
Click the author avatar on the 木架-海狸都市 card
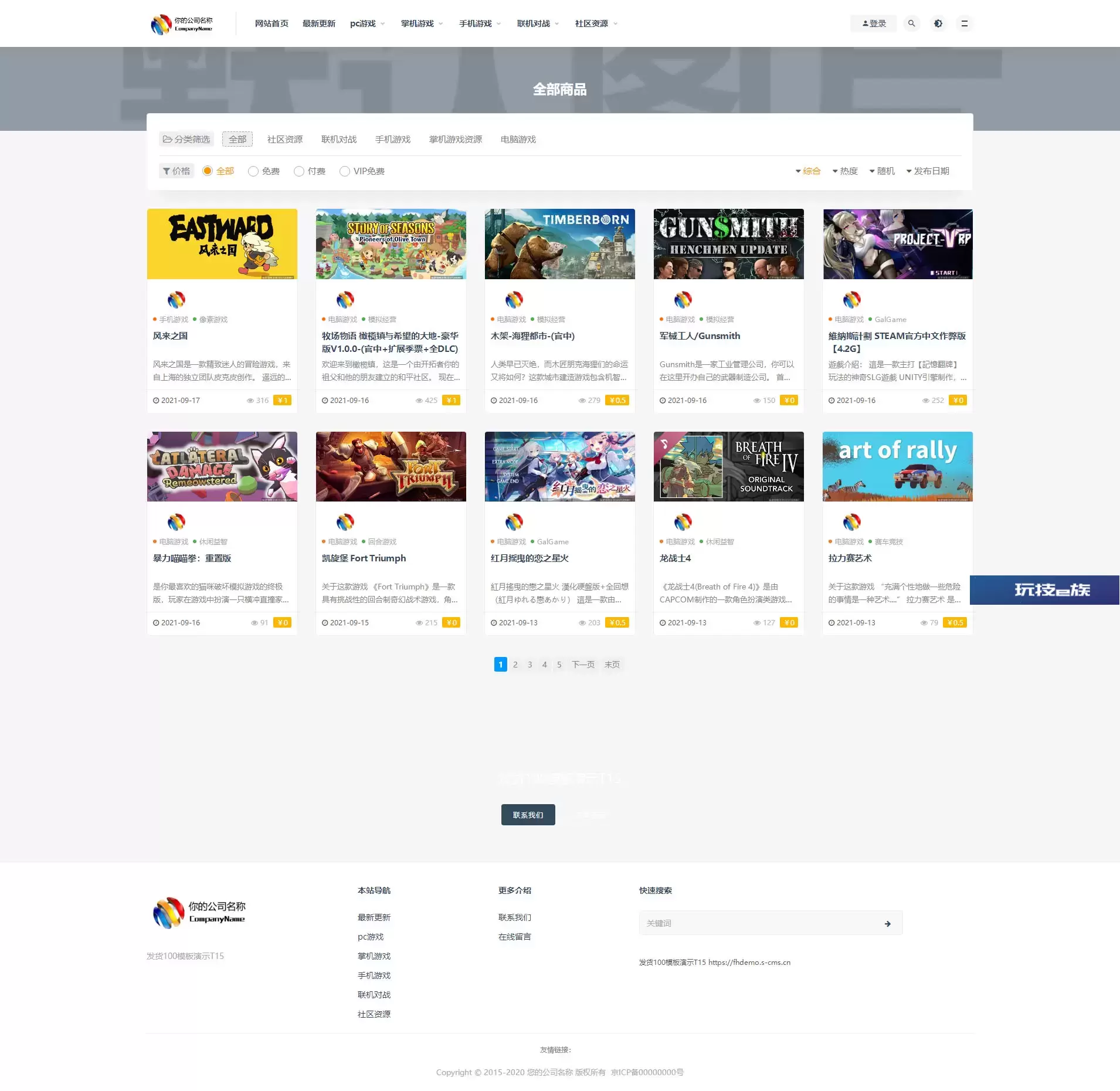514,300
